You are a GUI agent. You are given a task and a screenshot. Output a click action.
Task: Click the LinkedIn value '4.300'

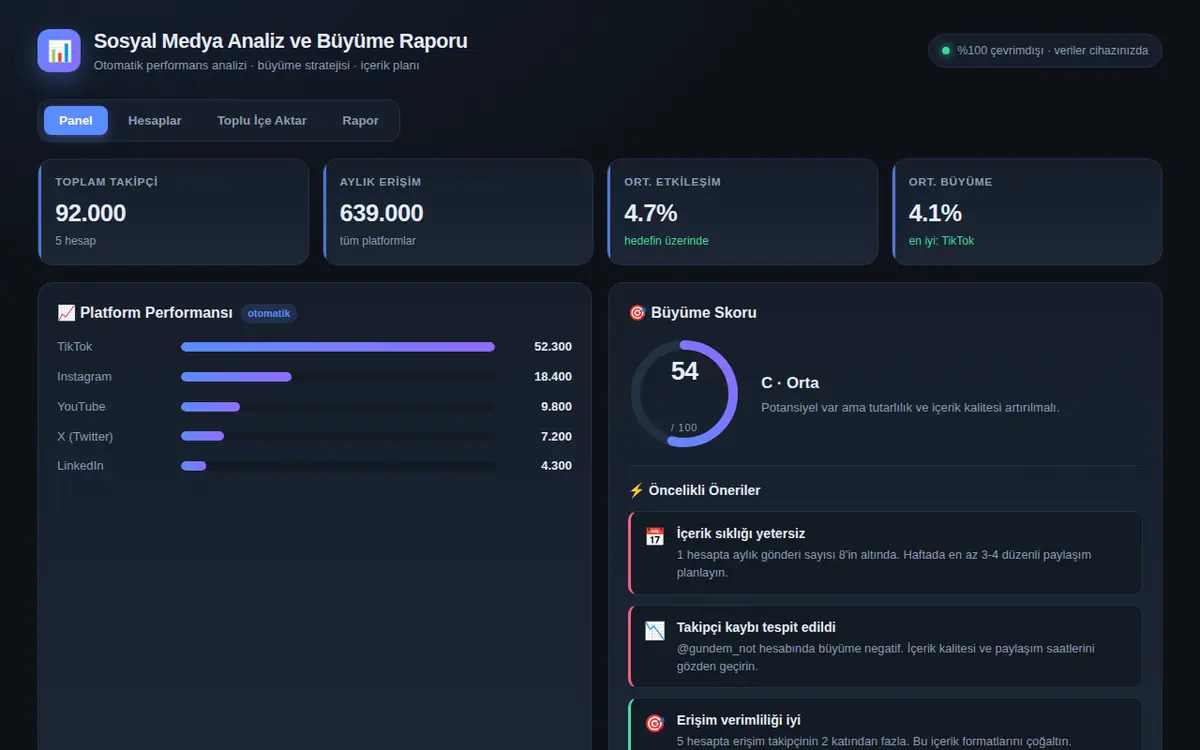tap(556, 466)
